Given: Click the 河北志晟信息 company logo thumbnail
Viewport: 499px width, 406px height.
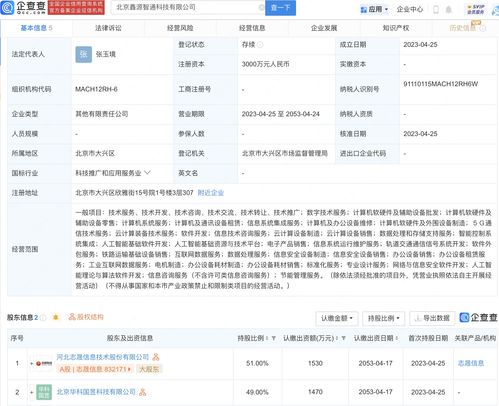Looking at the screenshot, I should [x=44, y=363].
